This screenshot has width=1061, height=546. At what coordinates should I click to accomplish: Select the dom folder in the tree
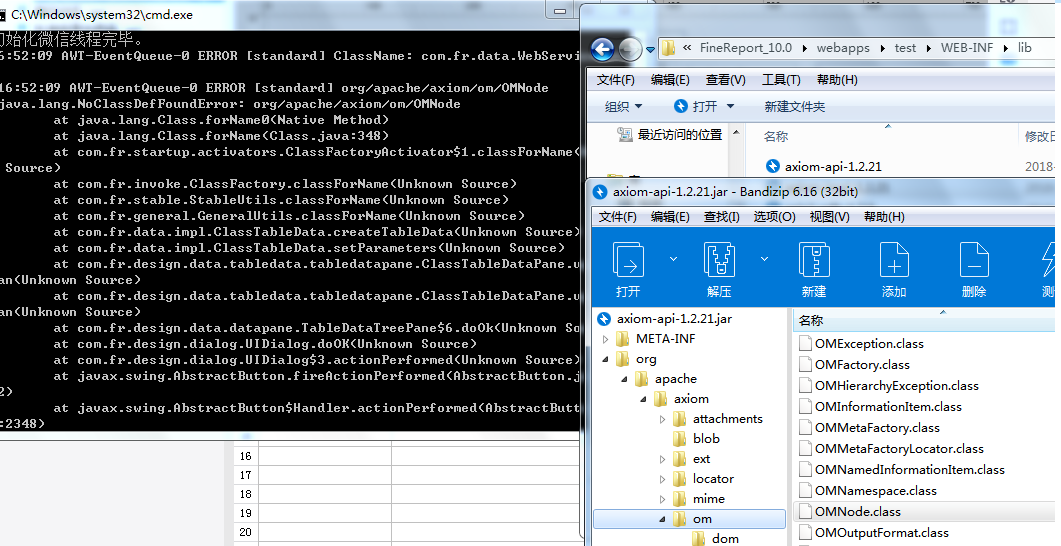(725, 539)
